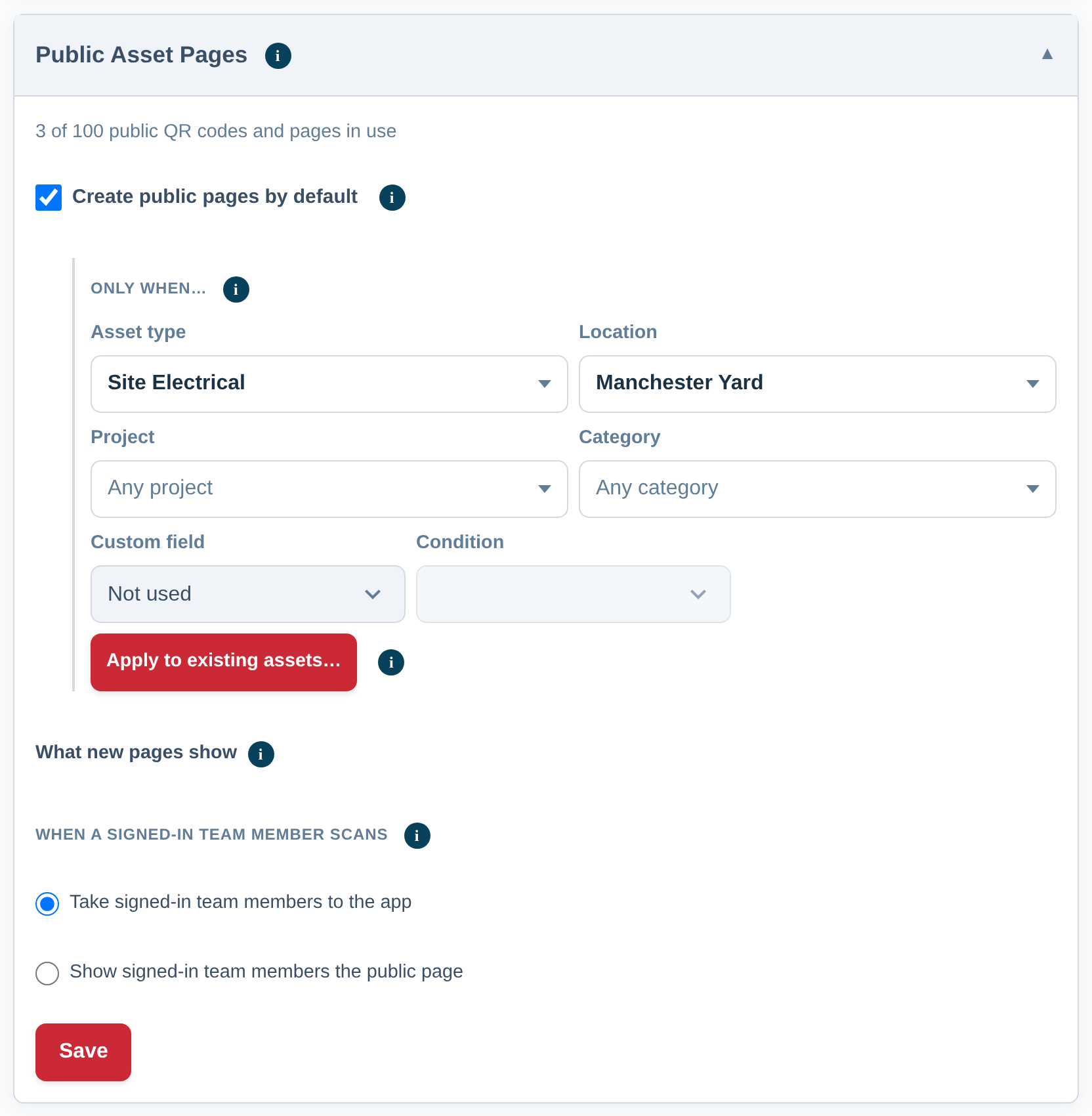The width and height of the screenshot is (1092, 1116).
Task: Open the Project dropdown Any project
Action: click(329, 489)
